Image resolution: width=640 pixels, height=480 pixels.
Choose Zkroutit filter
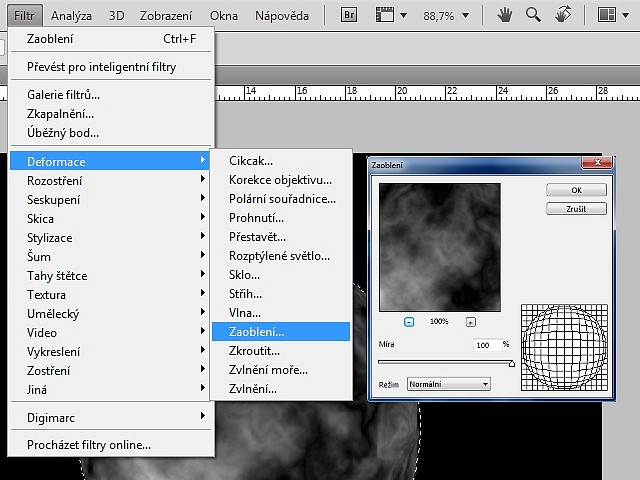pyautogui.click(x=281, y=351)
